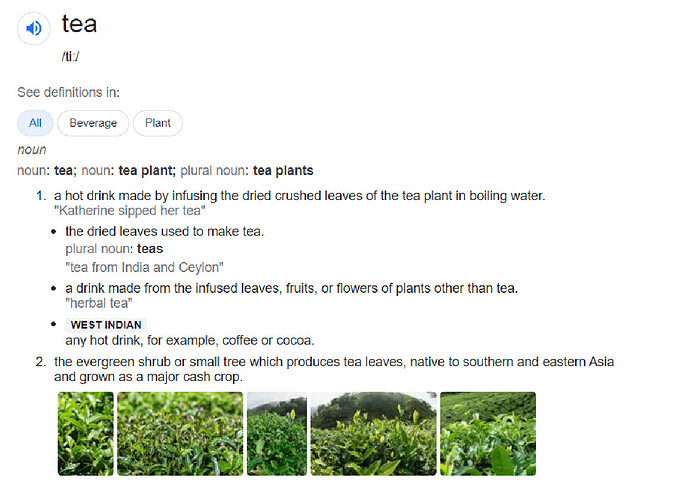Switch to the Beverage definitions filter

(93, 123)
